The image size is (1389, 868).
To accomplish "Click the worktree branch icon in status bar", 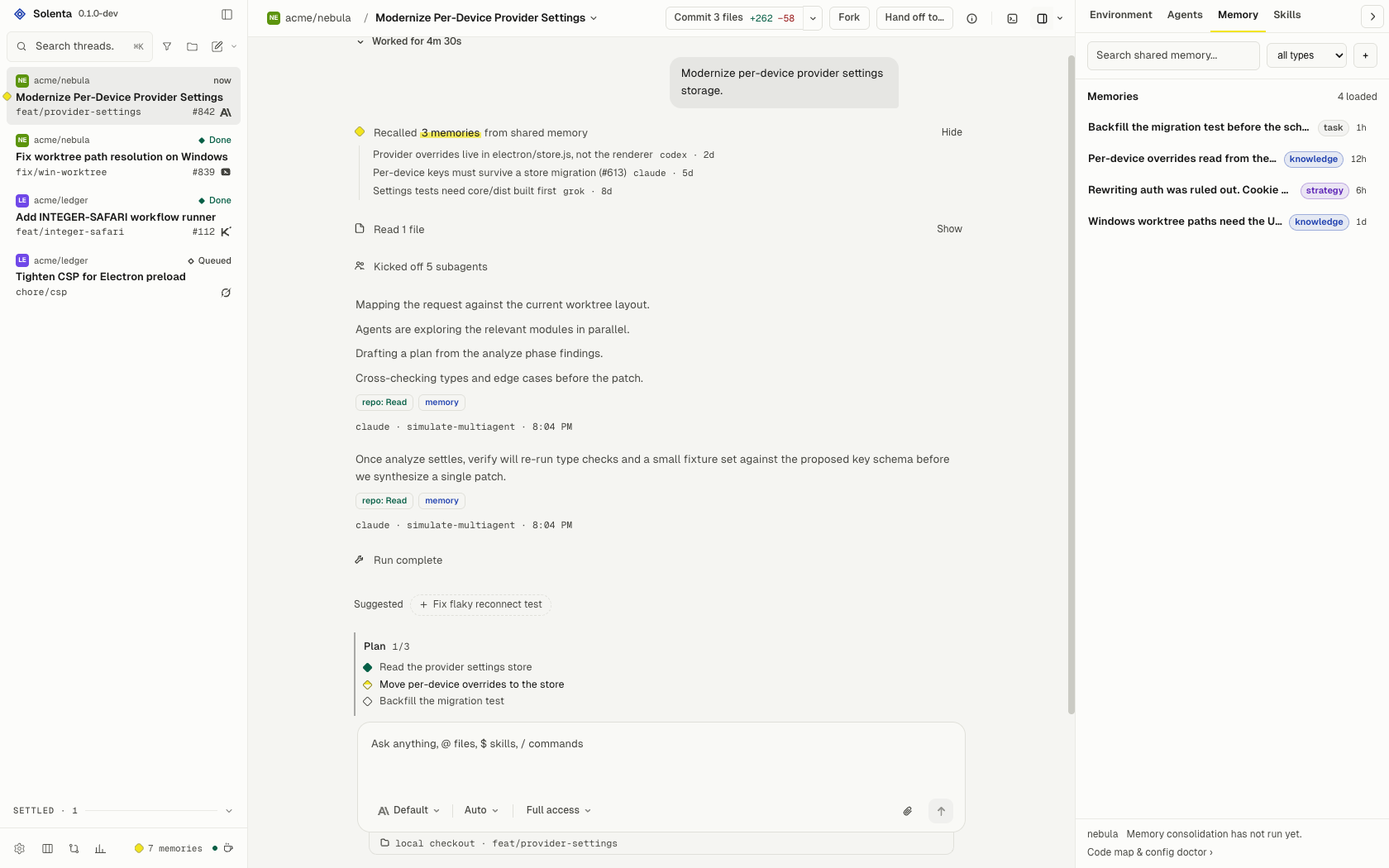I will (74, 848).
